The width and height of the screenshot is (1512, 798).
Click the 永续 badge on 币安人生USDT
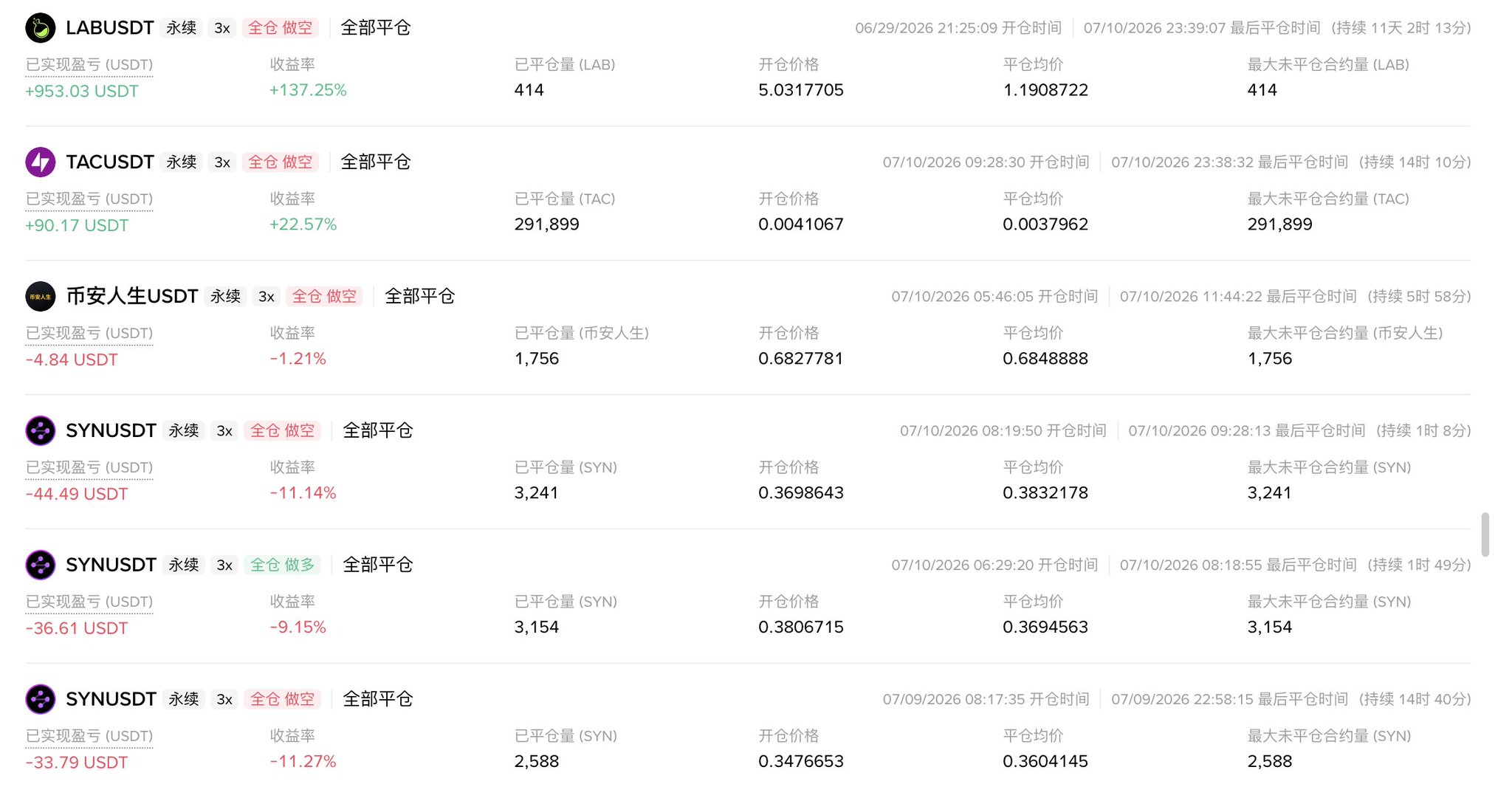[225, 297]
